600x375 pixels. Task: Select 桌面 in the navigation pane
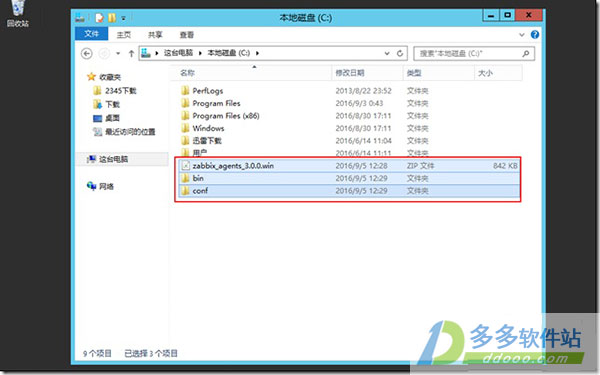[112, 118]
